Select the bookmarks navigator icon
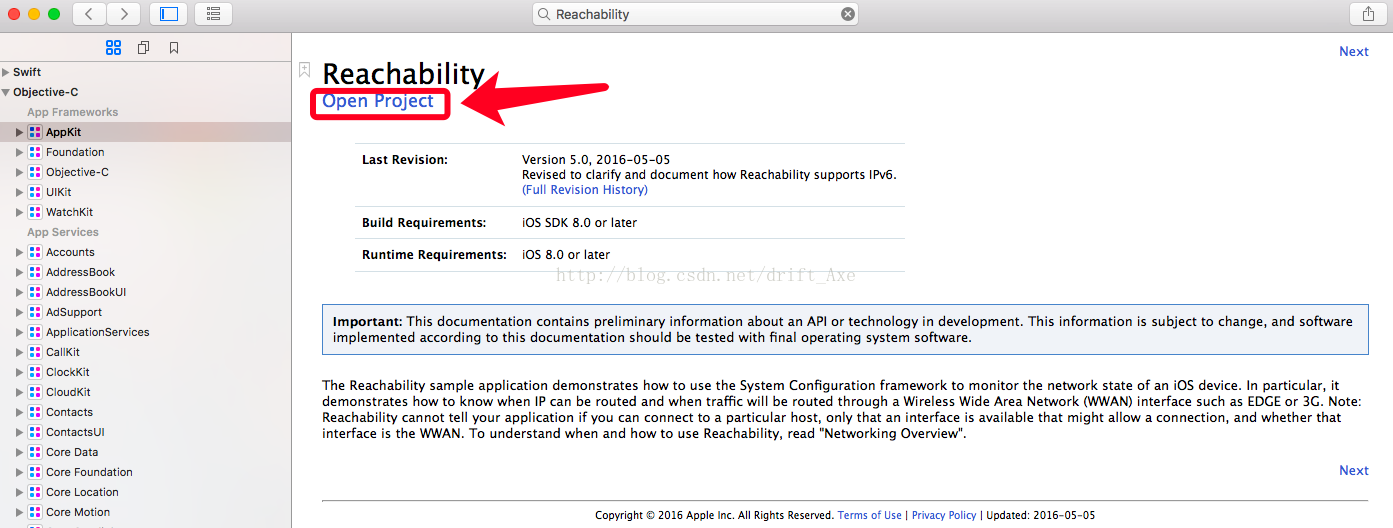The image size is (1393, 528). (174, 47)
